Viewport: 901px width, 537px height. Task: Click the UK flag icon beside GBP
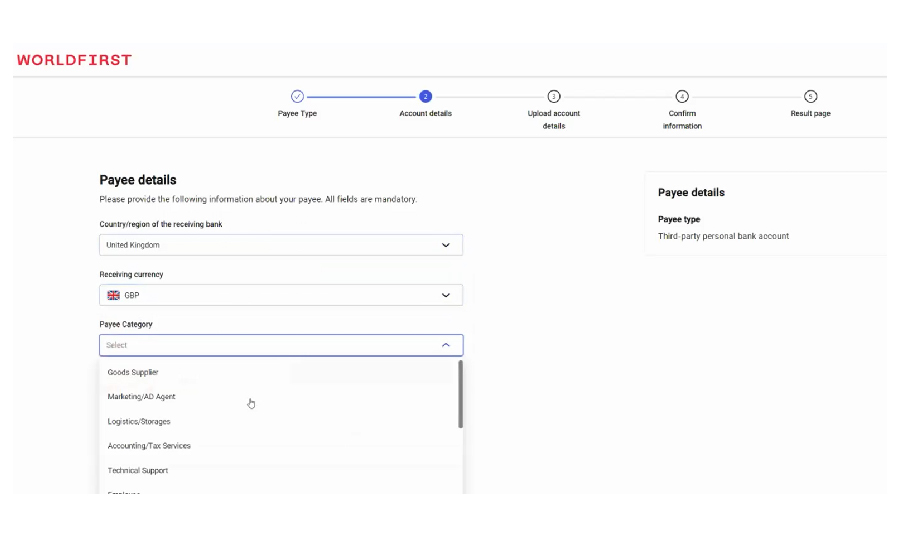tap(114, 295)
